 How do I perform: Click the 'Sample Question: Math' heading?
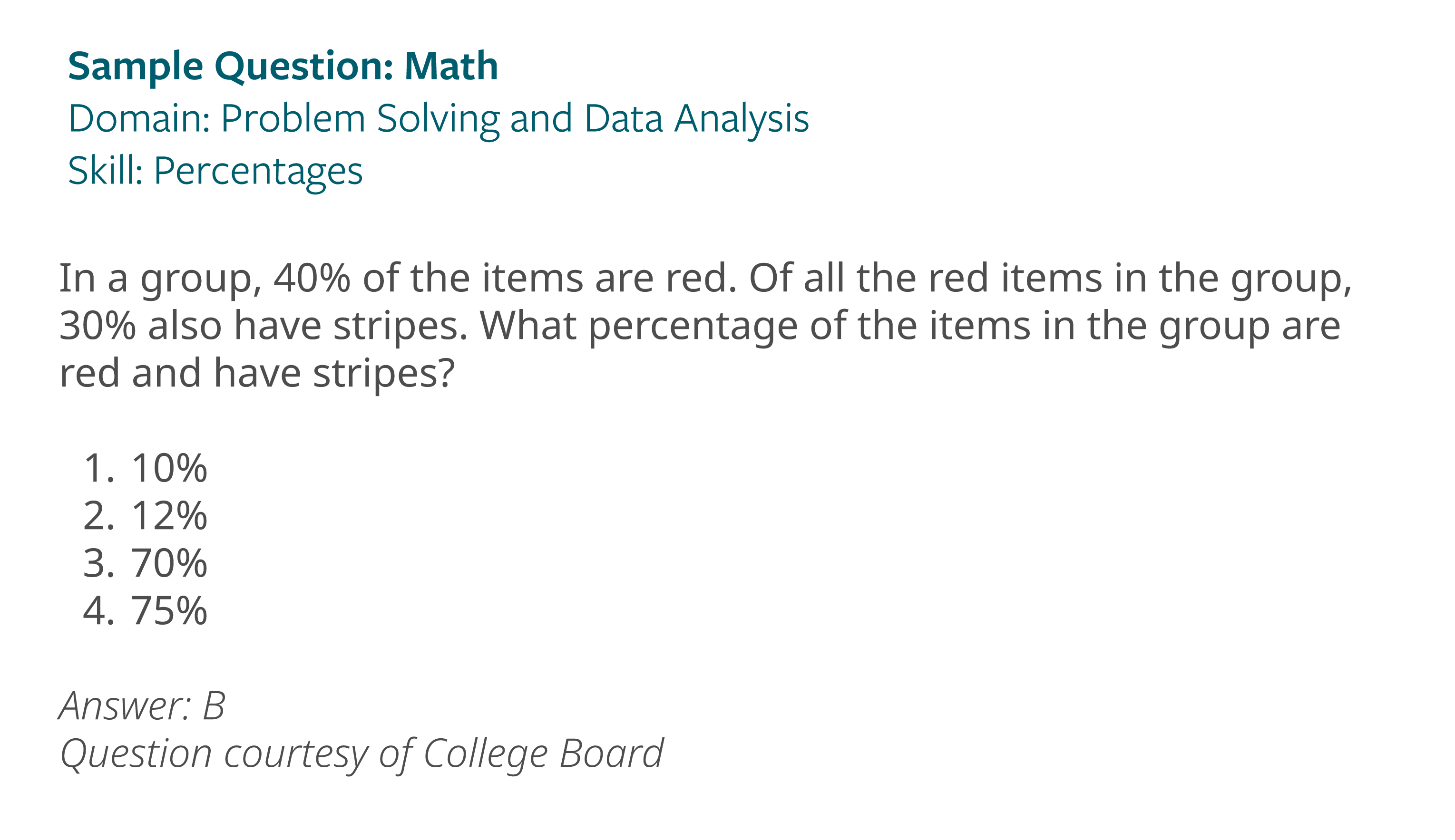point(283,68)
